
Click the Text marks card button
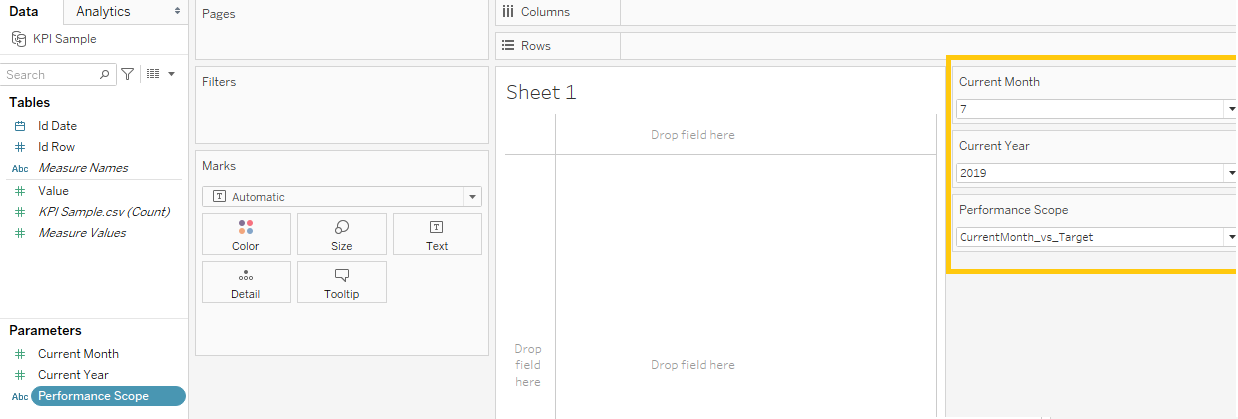pyautogui.click(x=437, y=234)
